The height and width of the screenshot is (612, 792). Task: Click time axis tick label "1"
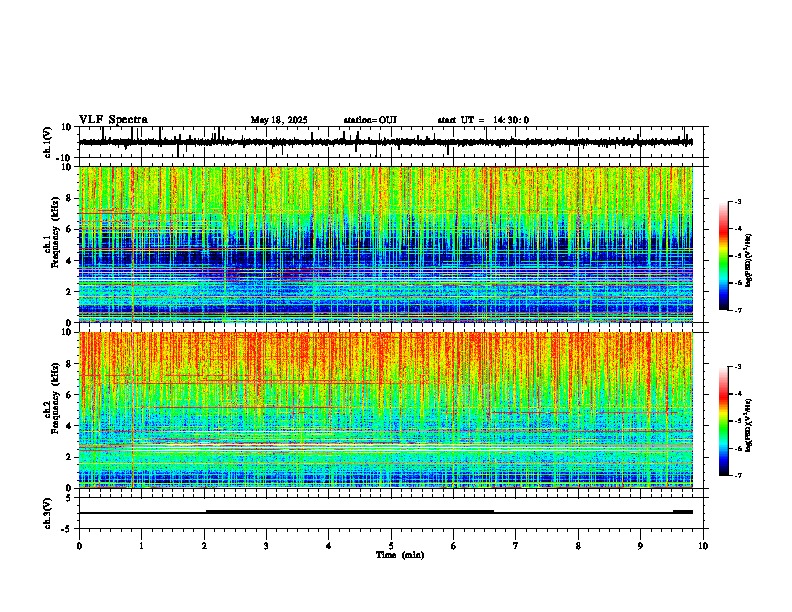click(x=141, y=546)
